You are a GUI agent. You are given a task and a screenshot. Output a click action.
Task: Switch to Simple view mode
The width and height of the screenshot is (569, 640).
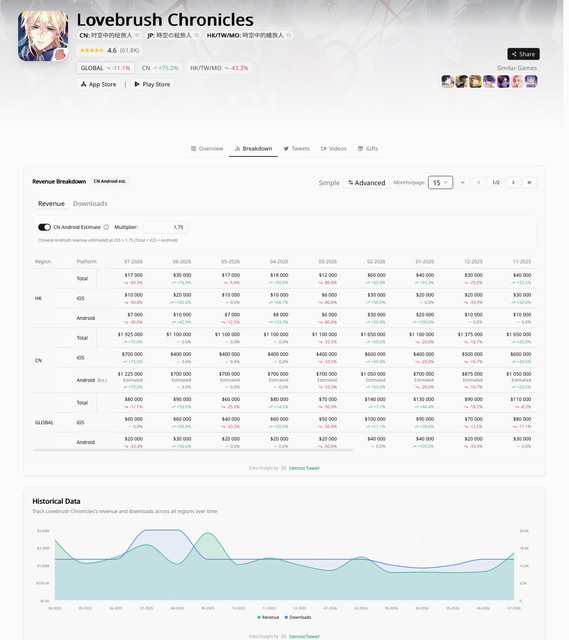[329, 183]
